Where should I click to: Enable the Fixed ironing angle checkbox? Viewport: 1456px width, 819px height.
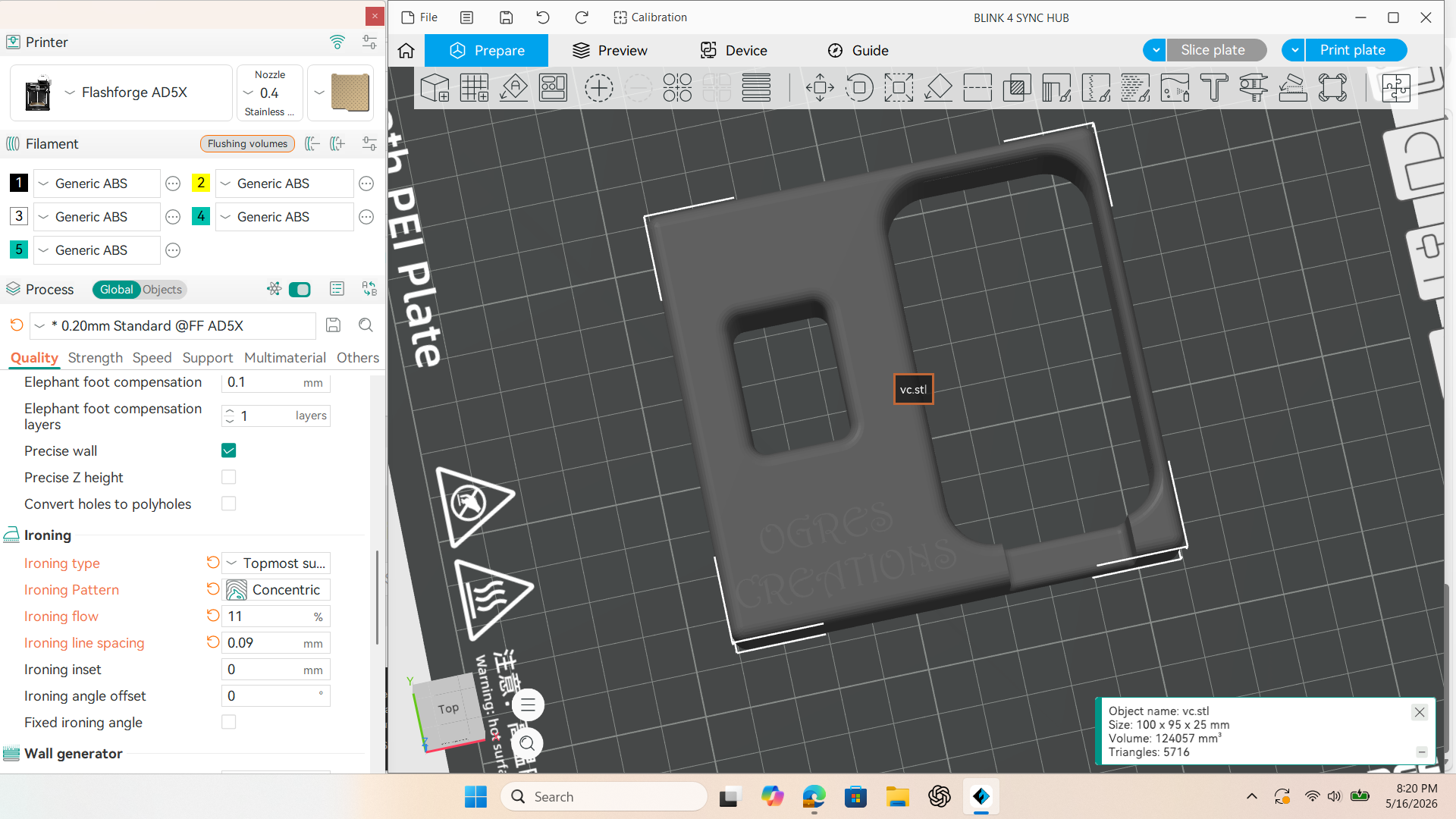tap(228, 723)
